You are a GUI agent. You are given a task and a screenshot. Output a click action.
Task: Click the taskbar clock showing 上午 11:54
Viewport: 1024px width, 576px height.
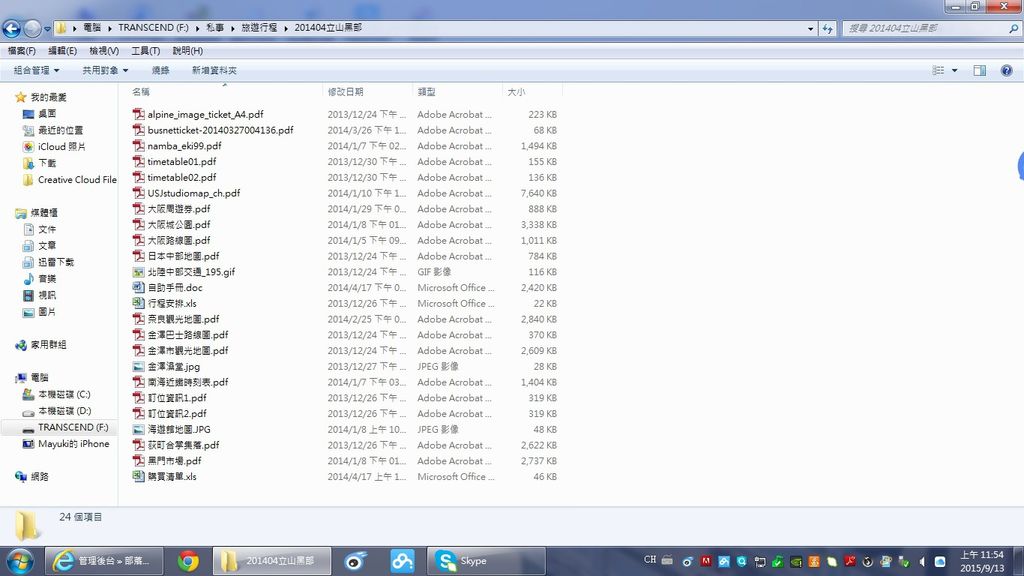pyautogui.click(x=982, y=561)
